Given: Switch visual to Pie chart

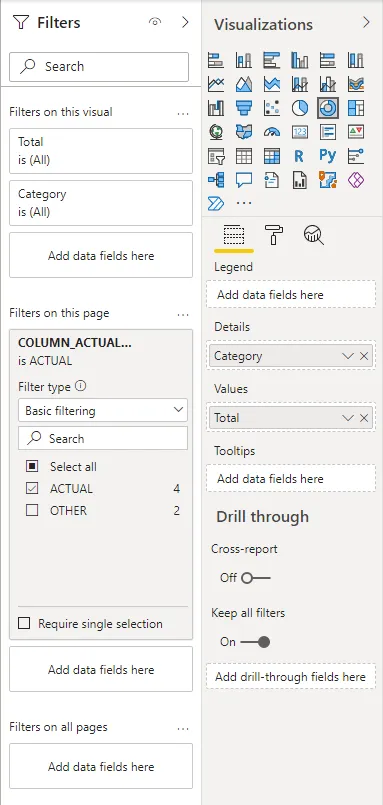Looking at the screenshot, I should [x=300, y=108].
